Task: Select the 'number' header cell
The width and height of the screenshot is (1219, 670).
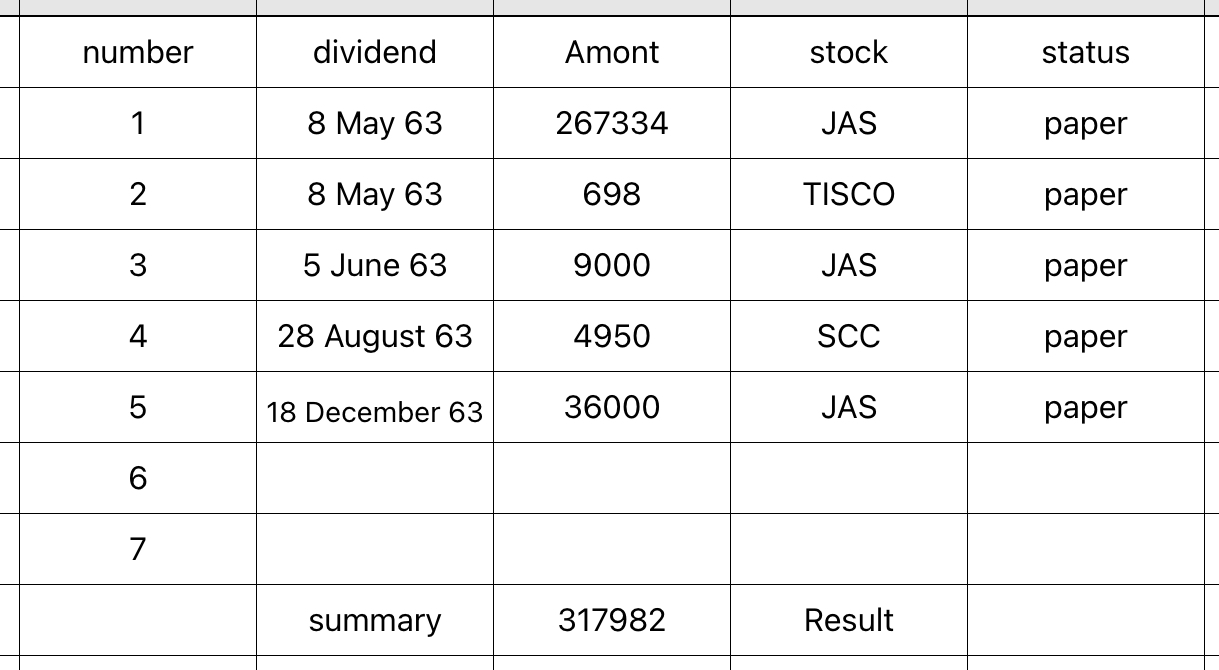Action: pyautogui.click(x=138, y=52)
